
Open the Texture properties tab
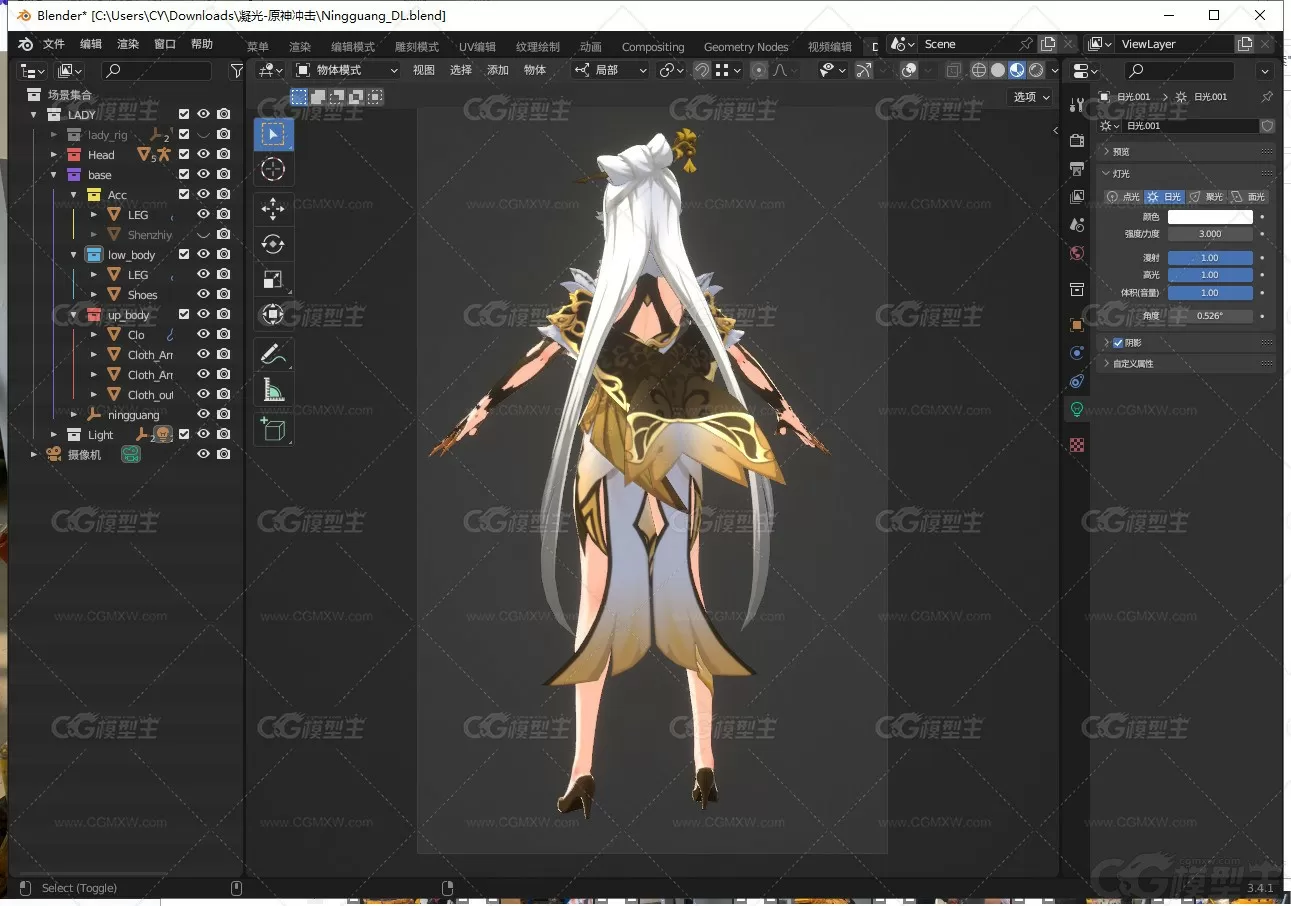(1077, 445)
